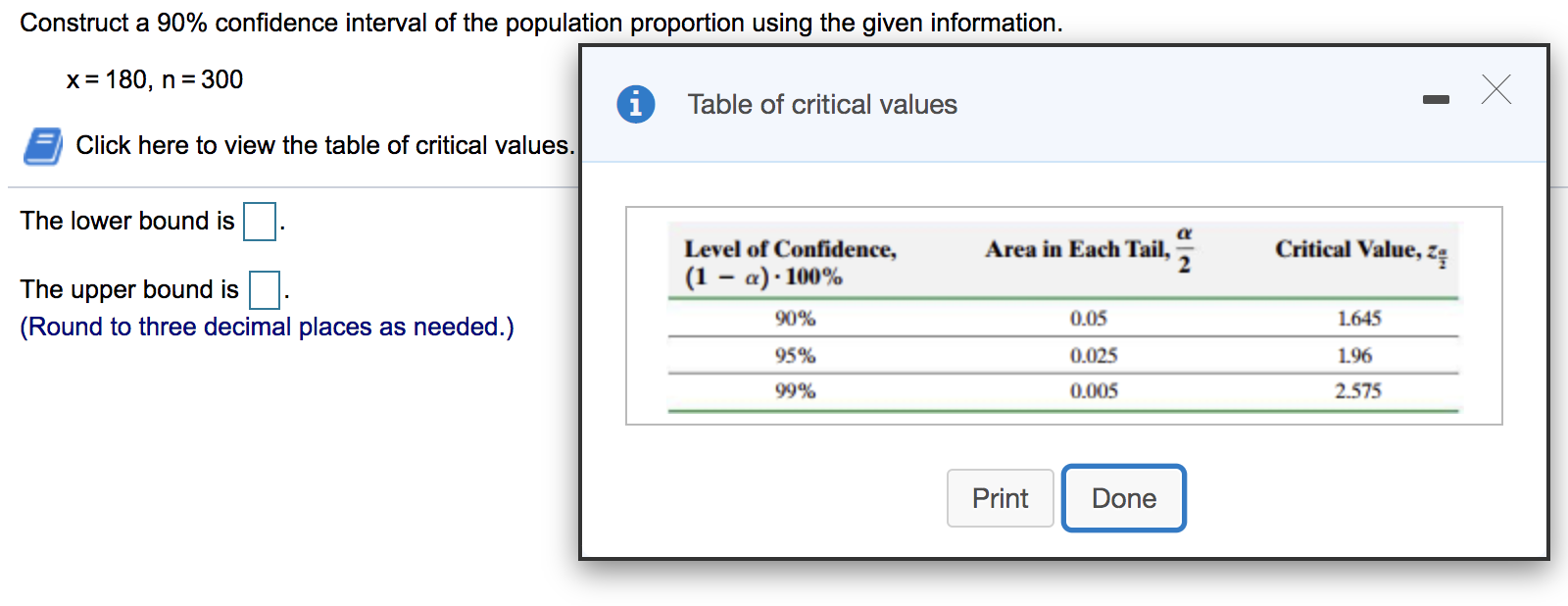The height and width of the screenshot is (606, 1568).
Task: Click the blue book icon
Action: coord(43,146)
